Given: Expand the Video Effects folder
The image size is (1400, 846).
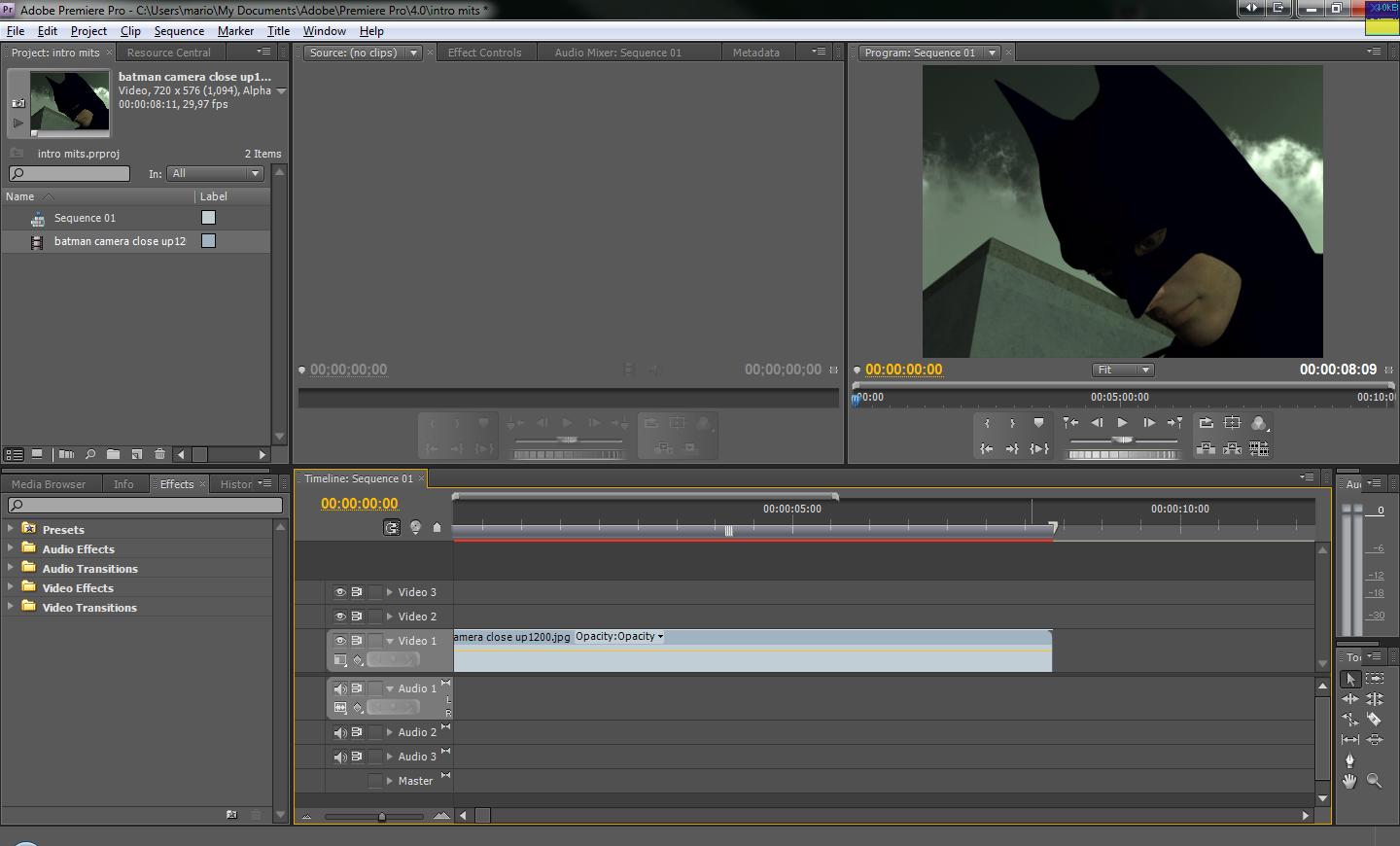Looking at the screenshot, I should 11,586.
